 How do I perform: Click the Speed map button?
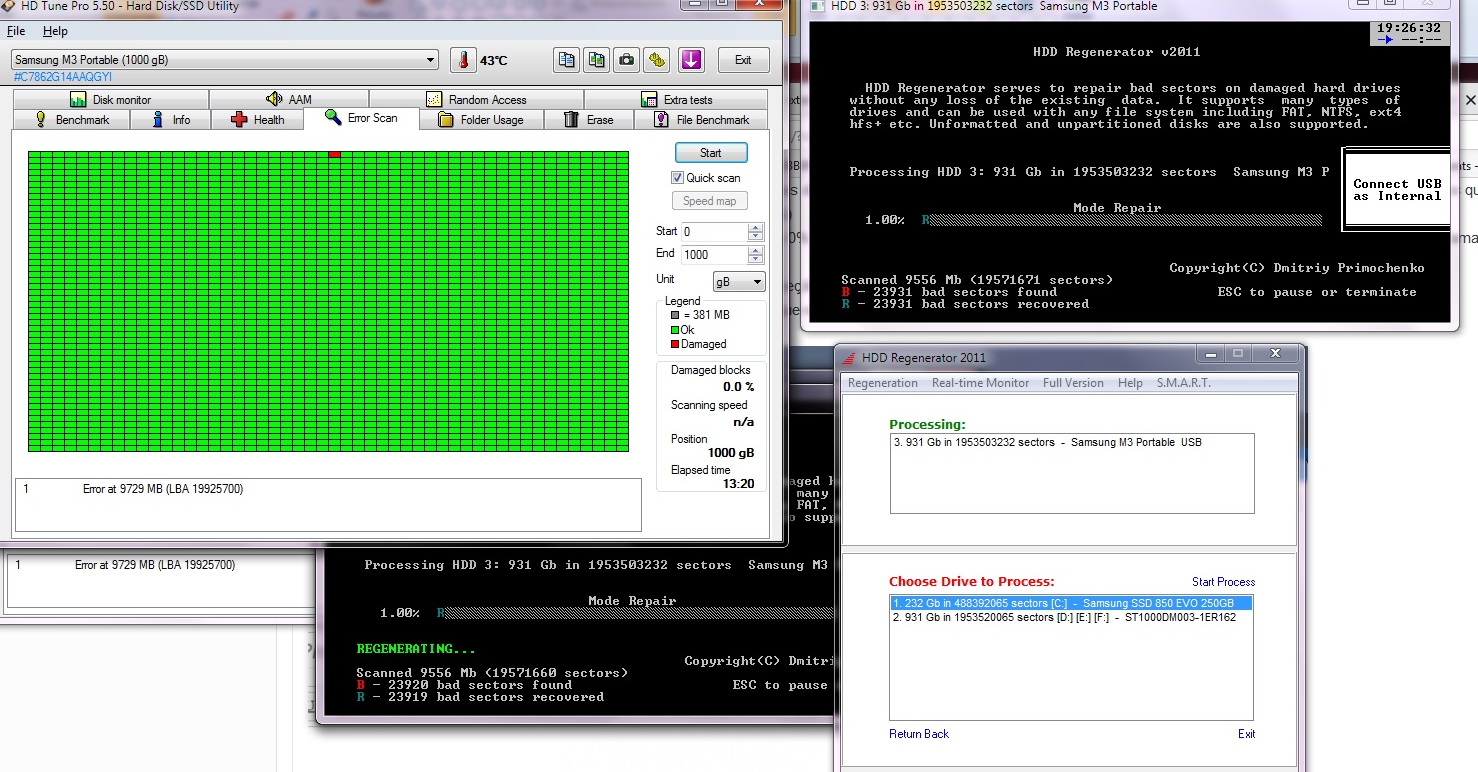click(711, 201)
